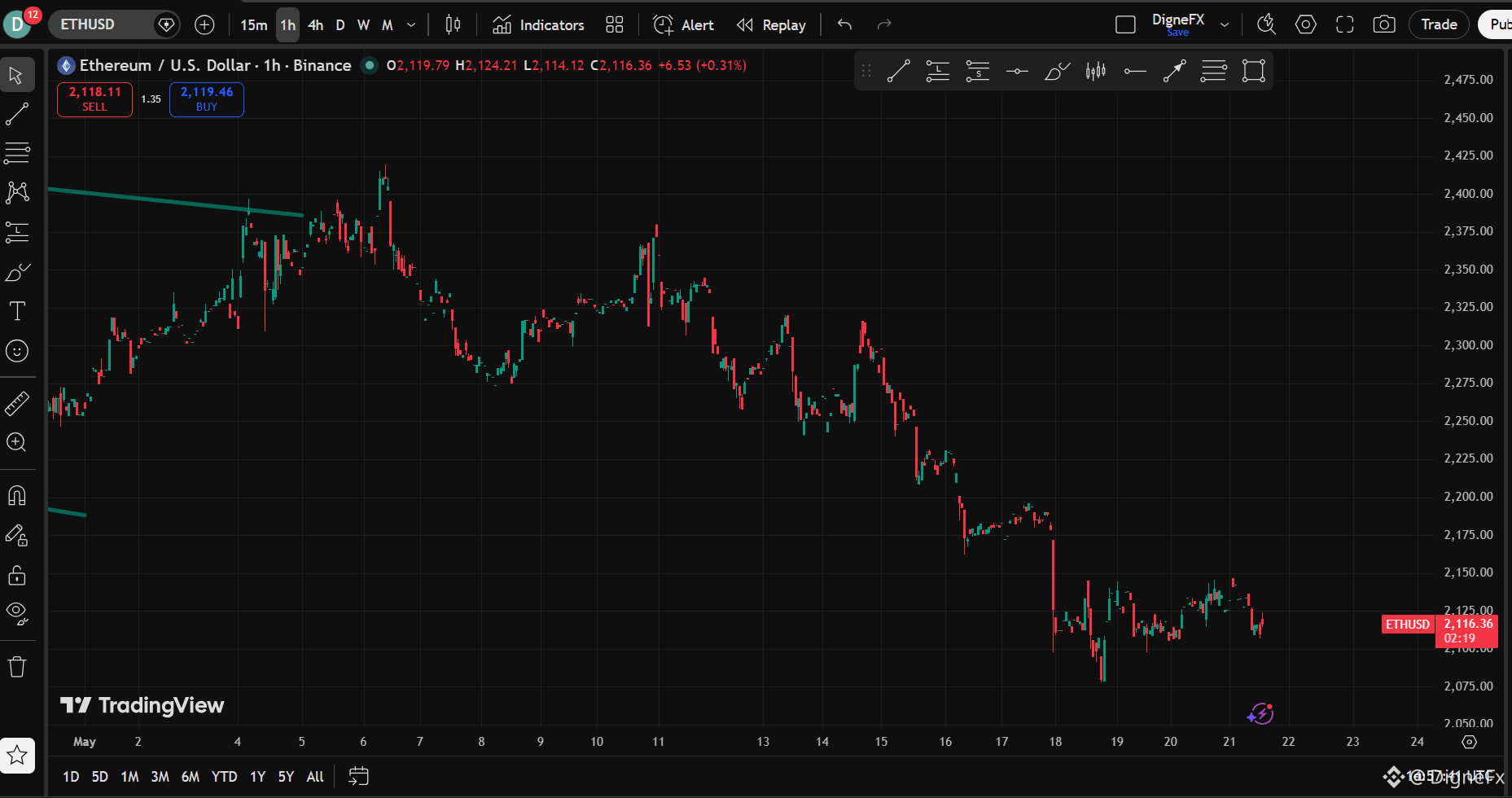The width and height of the screenshot is (1512, 798).
Task: Take a chart snapshot with camera icon
Action: coord(1384,25)
